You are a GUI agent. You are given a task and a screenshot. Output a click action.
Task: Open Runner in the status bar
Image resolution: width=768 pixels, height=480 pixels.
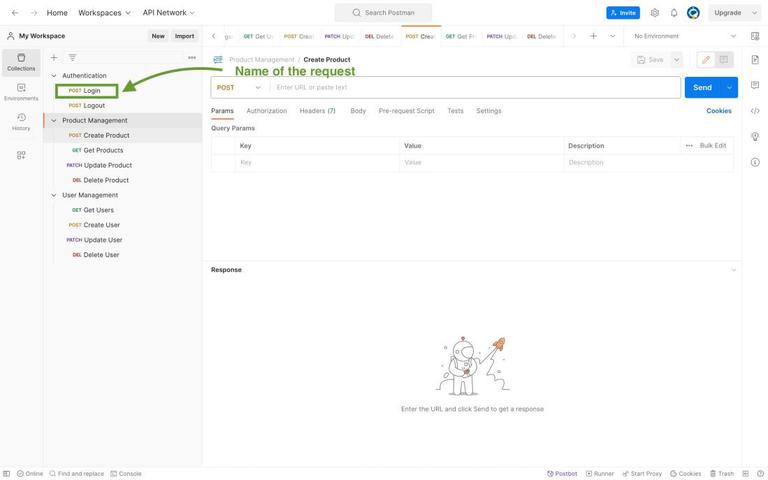[x=600, y=474]
